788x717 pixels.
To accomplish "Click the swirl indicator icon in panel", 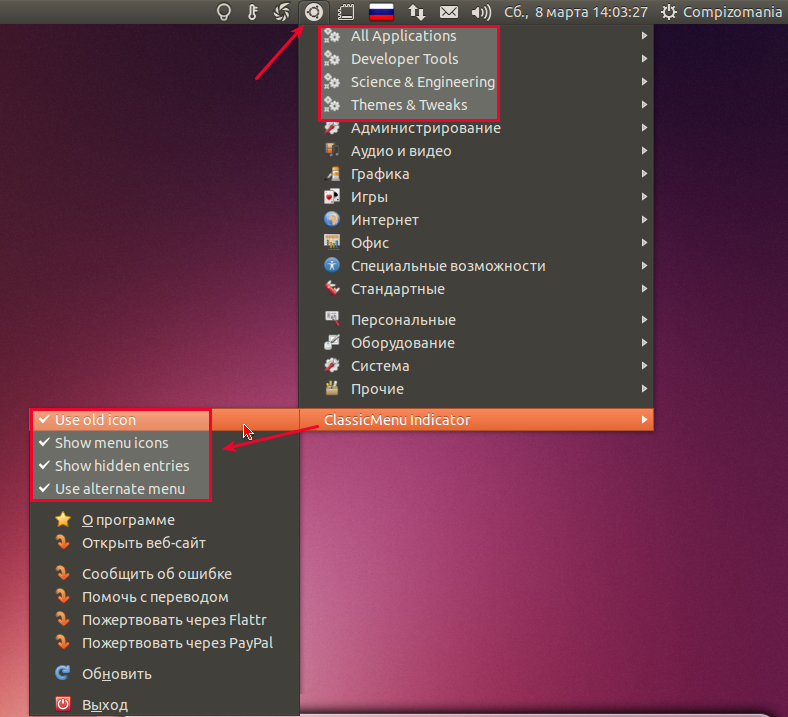I will click(x=281, y=12).
